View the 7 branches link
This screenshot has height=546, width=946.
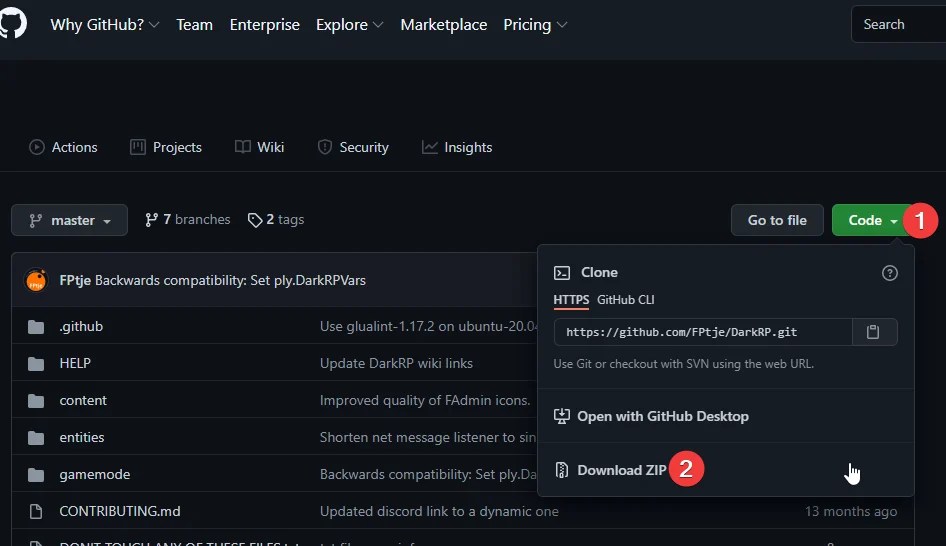tap(188, 220)
